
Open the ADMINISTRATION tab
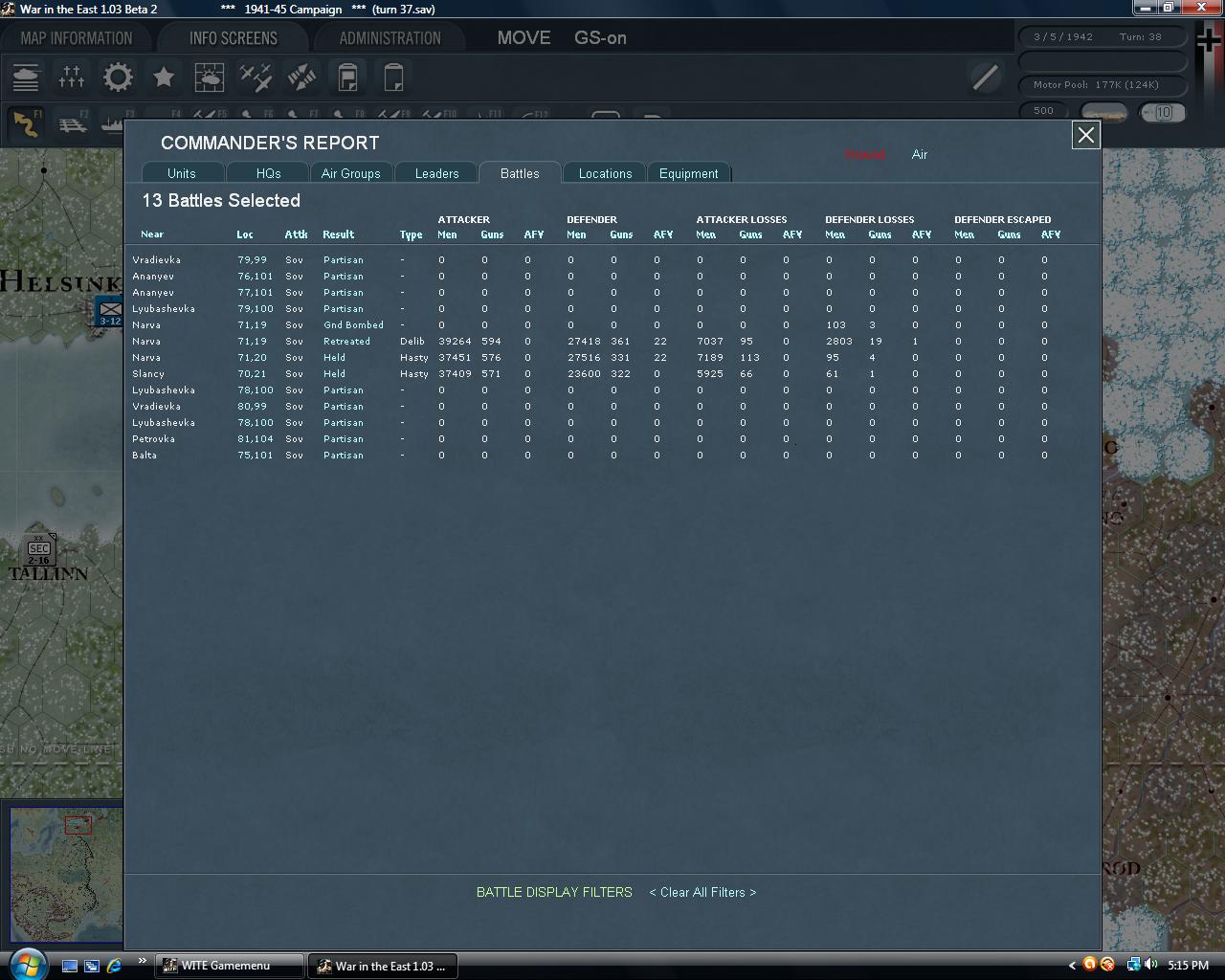(390, 38)
